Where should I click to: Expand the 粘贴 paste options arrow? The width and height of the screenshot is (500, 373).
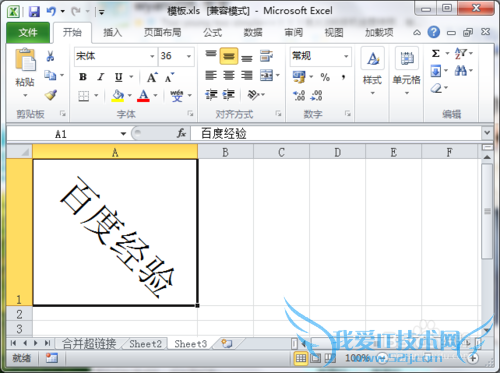pyautogui.click(x=25, y=95)
